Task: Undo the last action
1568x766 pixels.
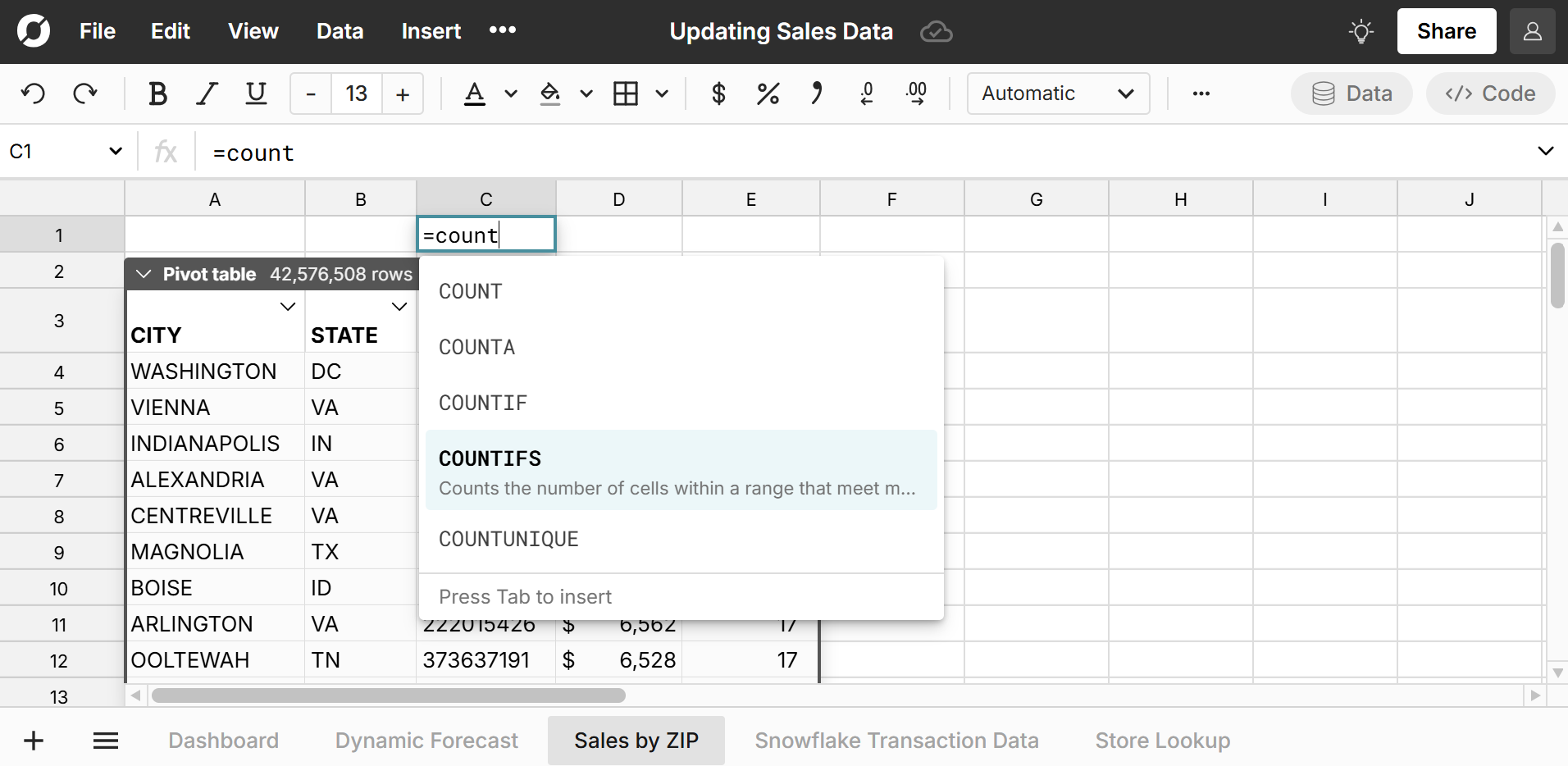Action: point(33,93)
